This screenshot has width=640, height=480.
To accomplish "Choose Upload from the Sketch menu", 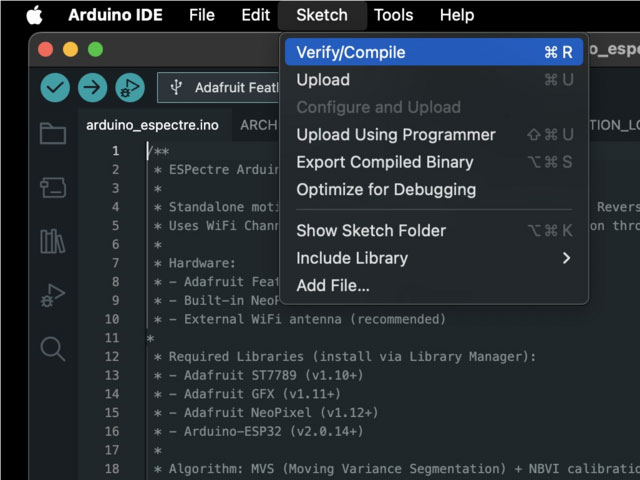I will coord(434,80).
